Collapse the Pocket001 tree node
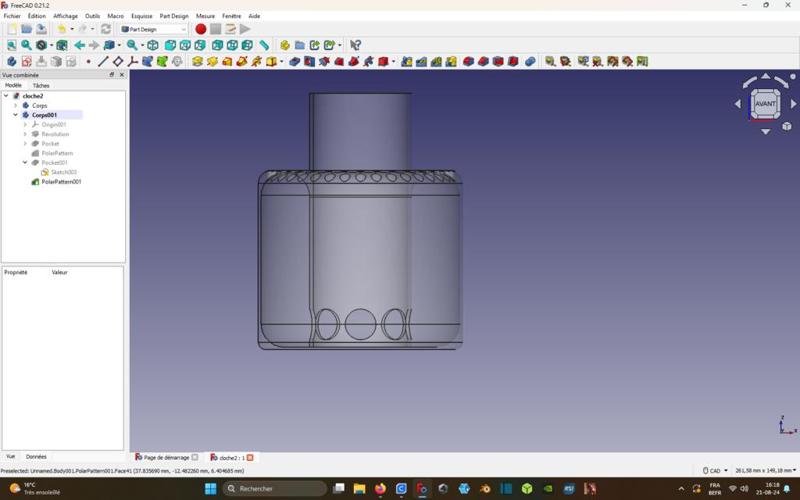The width and height of the screenshot is (800, 500). point(25,162)
